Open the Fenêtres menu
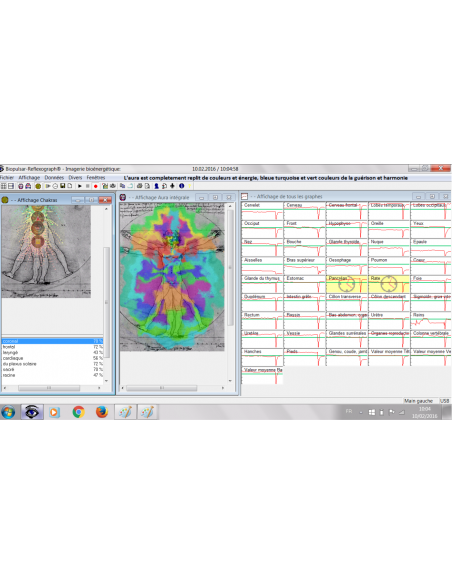 coord(96,178)
